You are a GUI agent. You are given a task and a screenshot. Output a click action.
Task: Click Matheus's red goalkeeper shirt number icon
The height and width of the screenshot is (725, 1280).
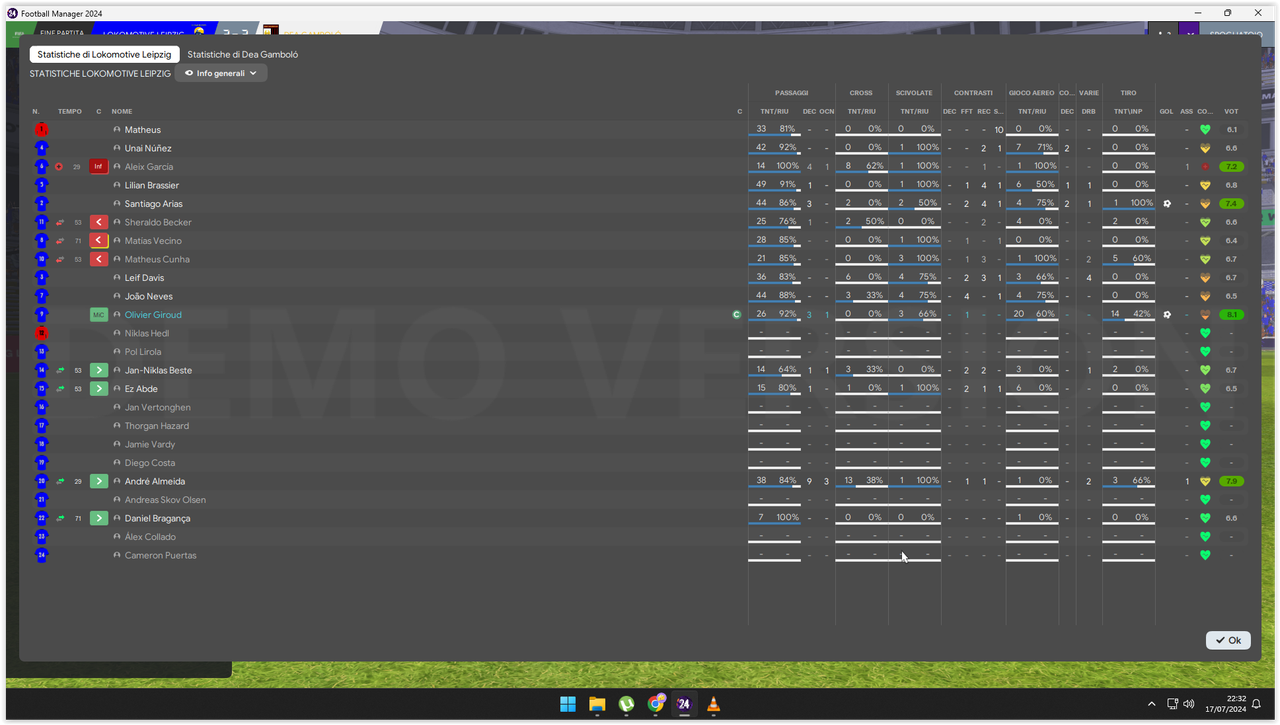[41, 130]
